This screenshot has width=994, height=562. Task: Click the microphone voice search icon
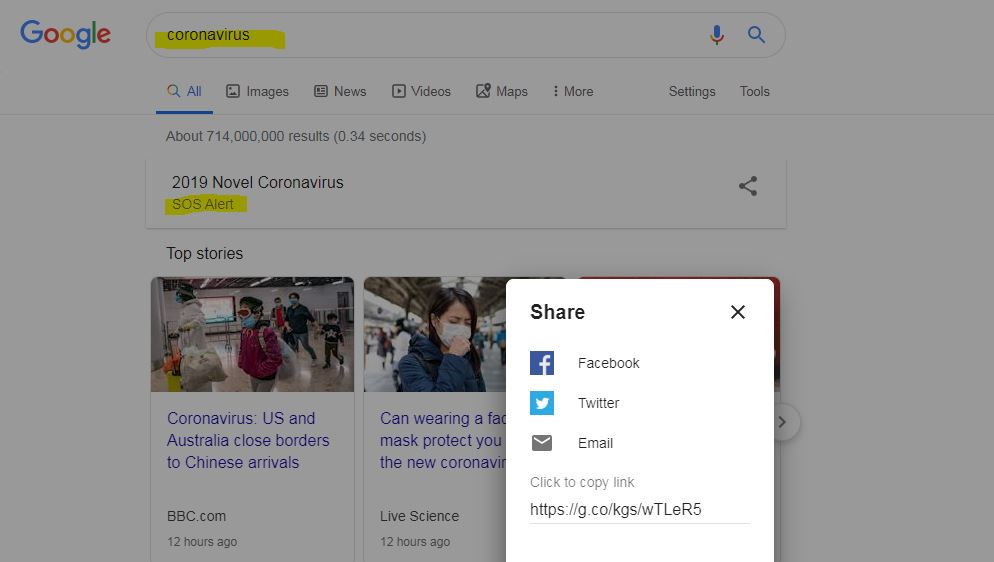pyautogui.click(x=717, y=35)
